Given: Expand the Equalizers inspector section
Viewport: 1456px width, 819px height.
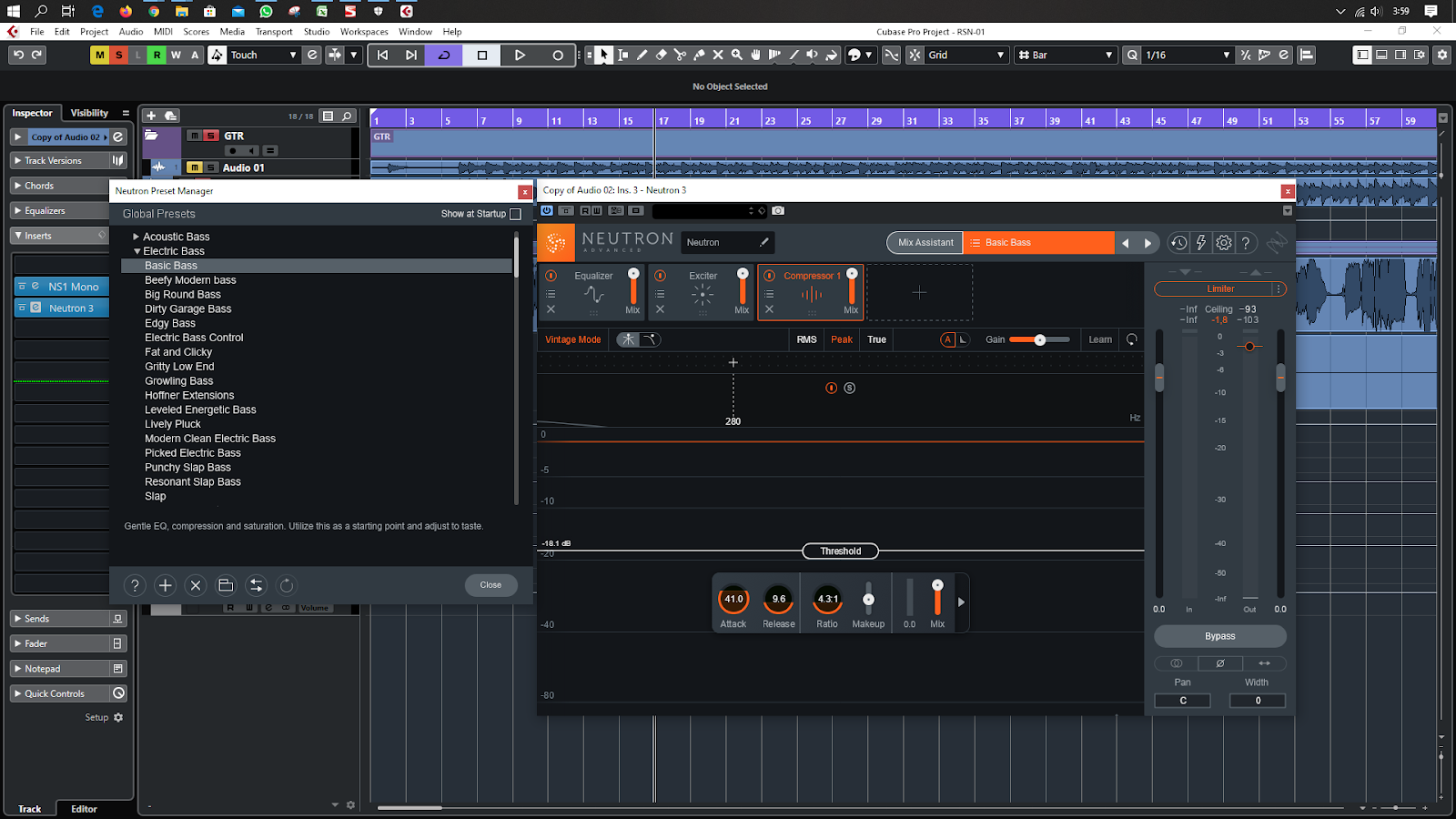Looking at the screenshot, I should [x=17, y=210].
